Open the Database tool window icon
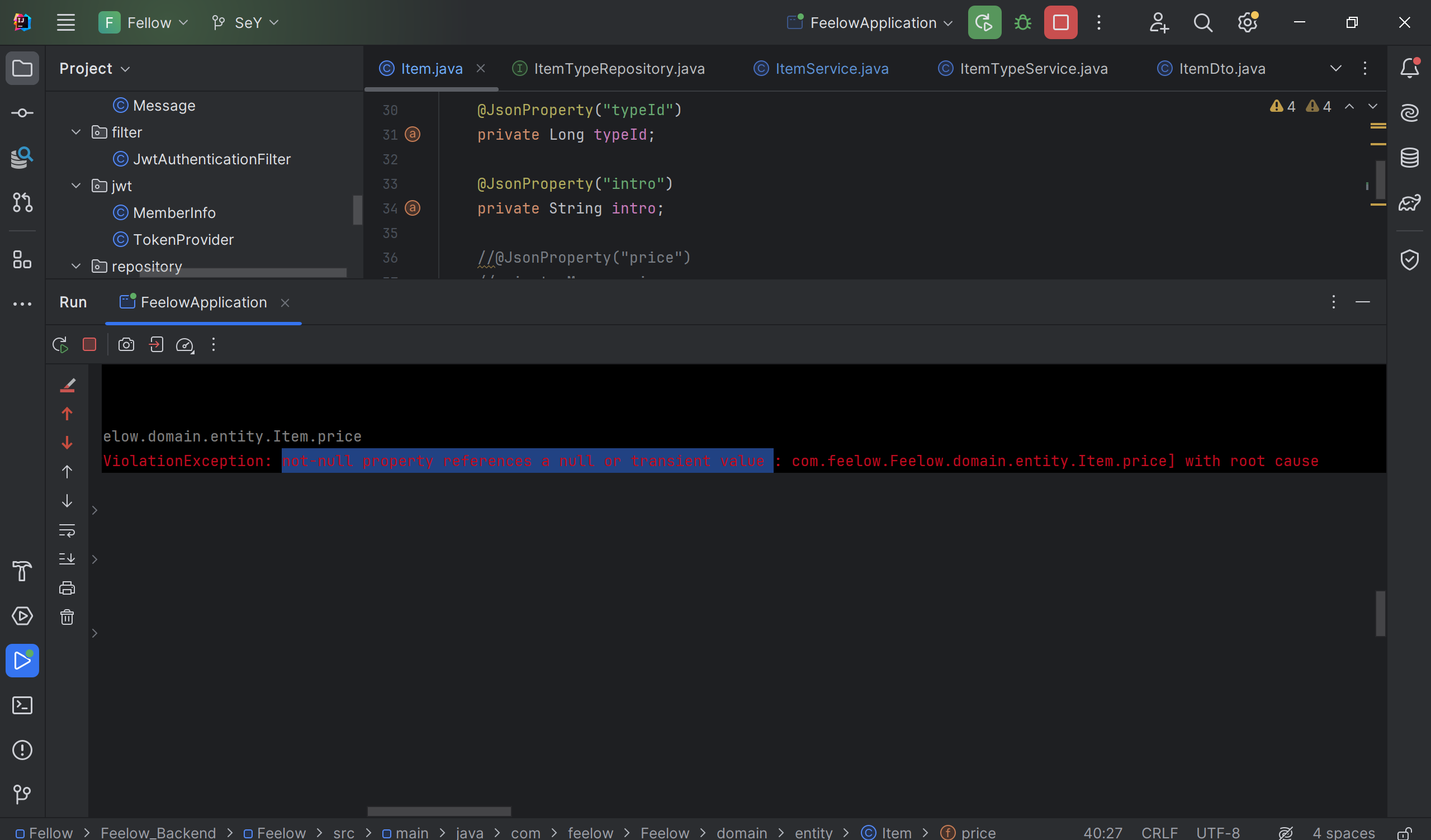Image resolution: width=1431 pixels, height=840 pixels. [1409, 158]
